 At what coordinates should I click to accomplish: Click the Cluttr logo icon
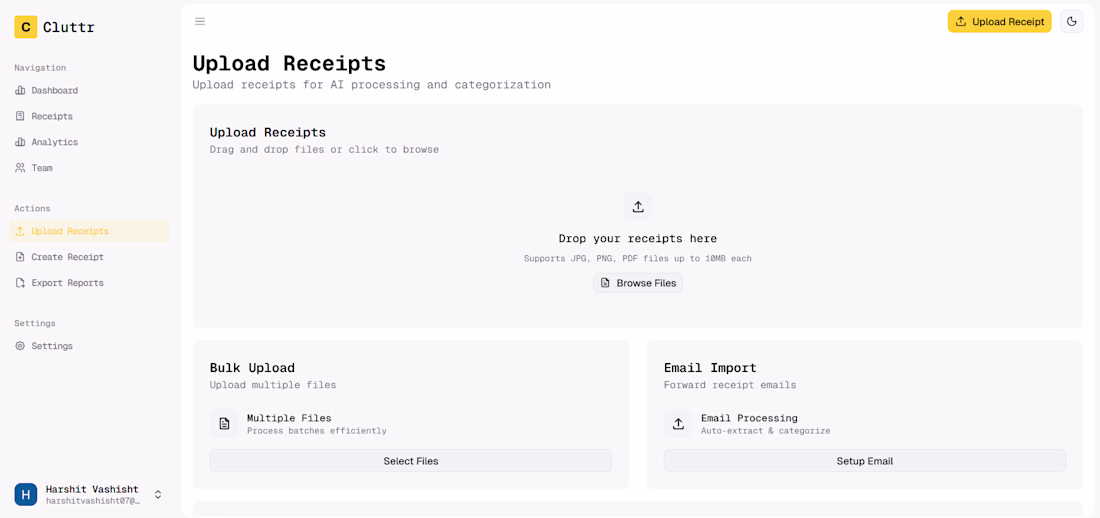tap(26, 27)
